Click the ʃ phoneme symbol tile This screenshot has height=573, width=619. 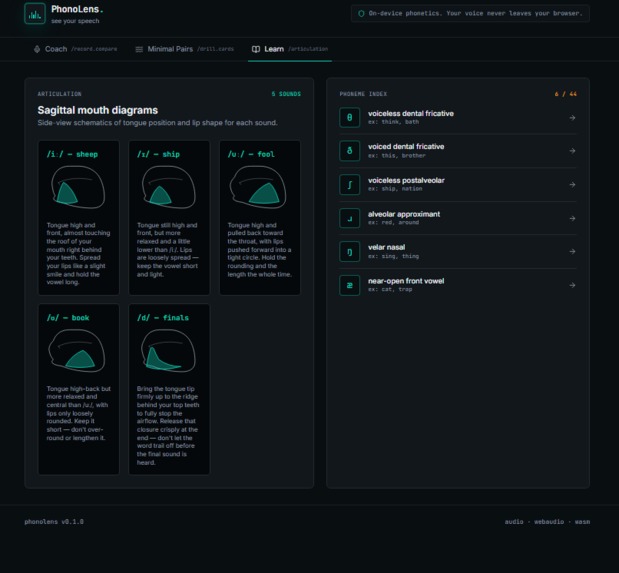tap(349, 184)
